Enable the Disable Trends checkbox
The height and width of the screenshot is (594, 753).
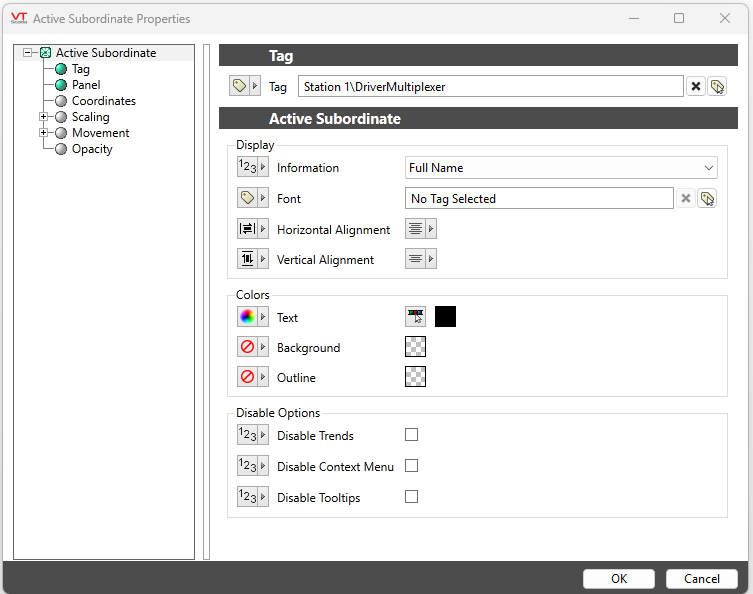pyautogui.click(x=411, y=435)
